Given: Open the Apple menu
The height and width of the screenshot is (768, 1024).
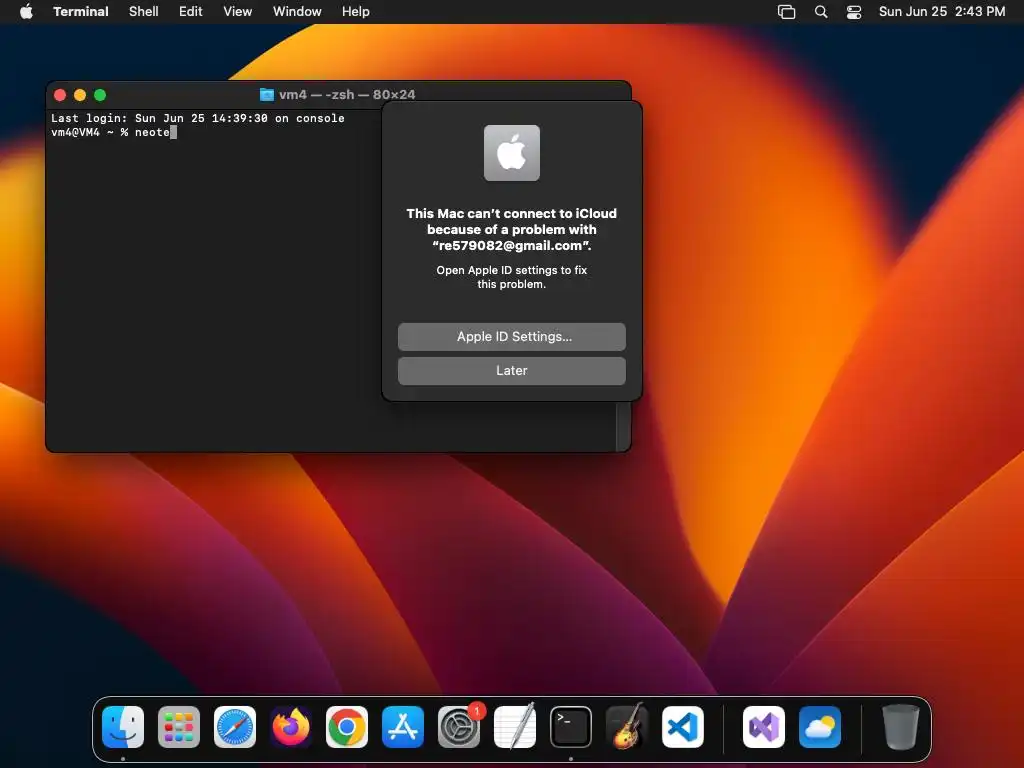Looking at the screenshot, I should click(26, 12).
